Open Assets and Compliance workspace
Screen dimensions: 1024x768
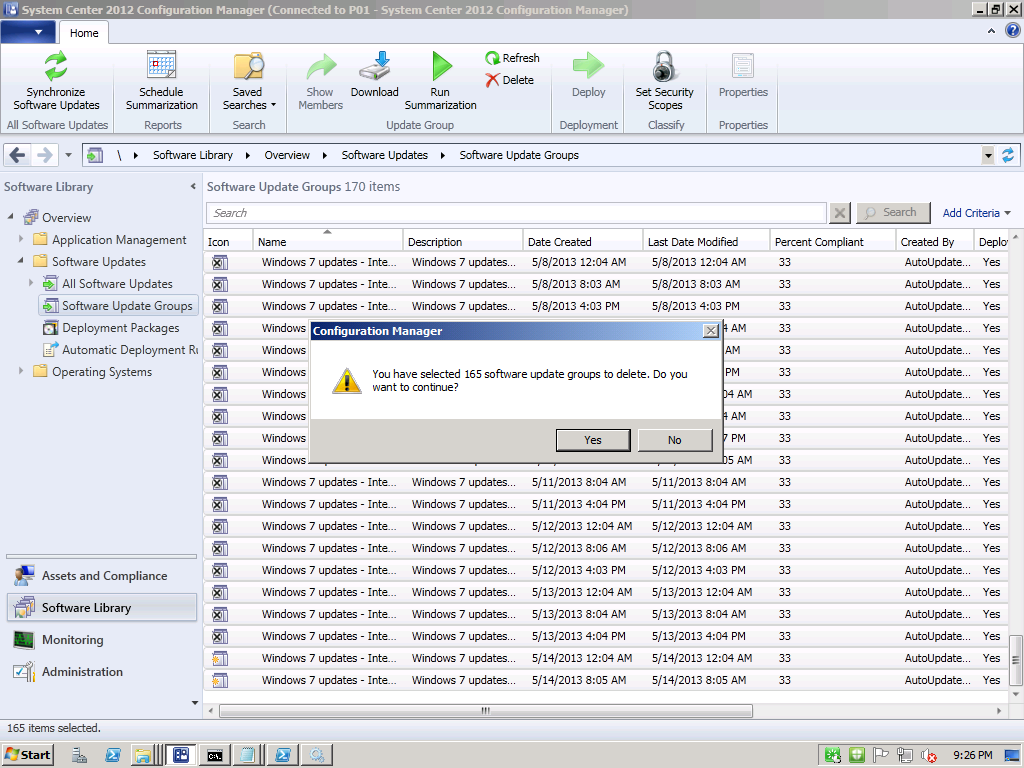coord(101,576)
